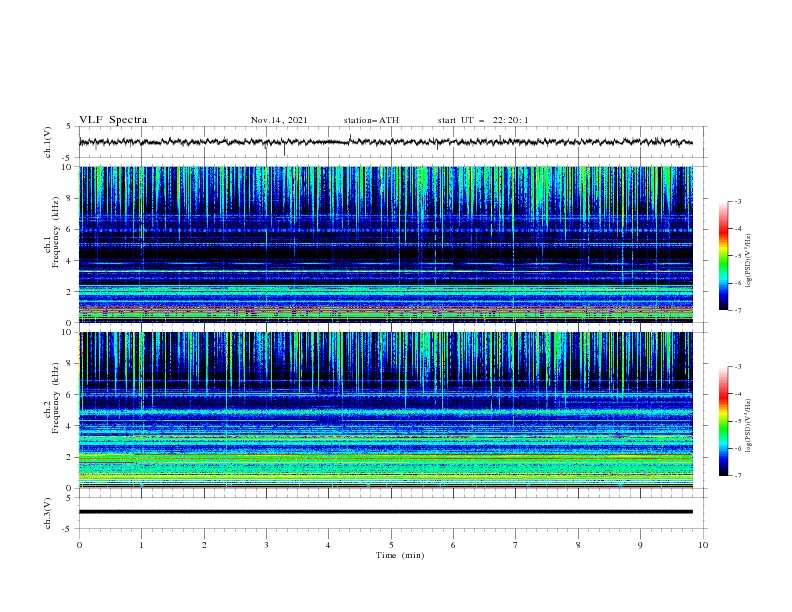Screen dimensions: 792x612
Task: Click time axis tick label '4'
Action: 328,545
